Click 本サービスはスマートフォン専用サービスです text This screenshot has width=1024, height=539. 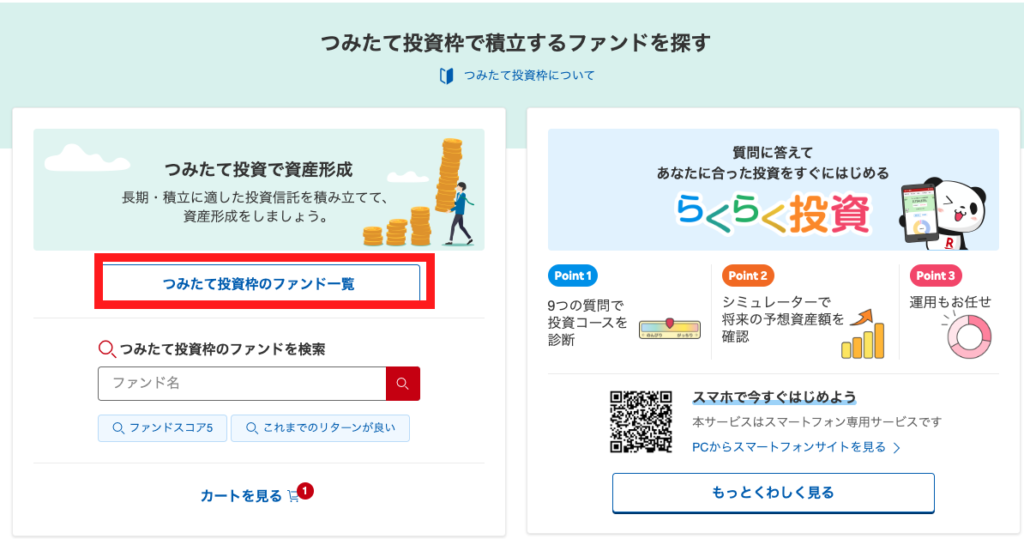pos(817,422)
